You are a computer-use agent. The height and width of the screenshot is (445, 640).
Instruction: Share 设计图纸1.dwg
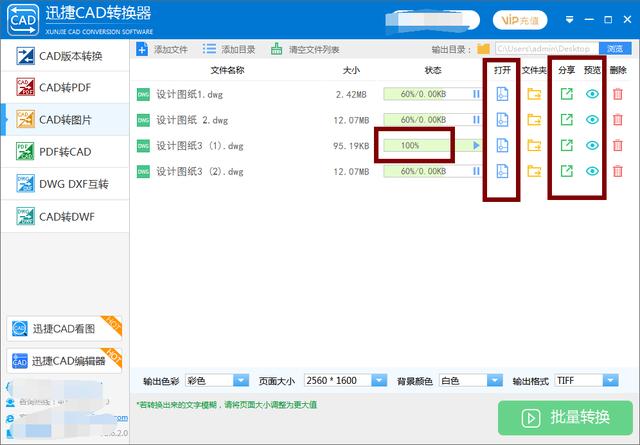click(x=567, y=94)
